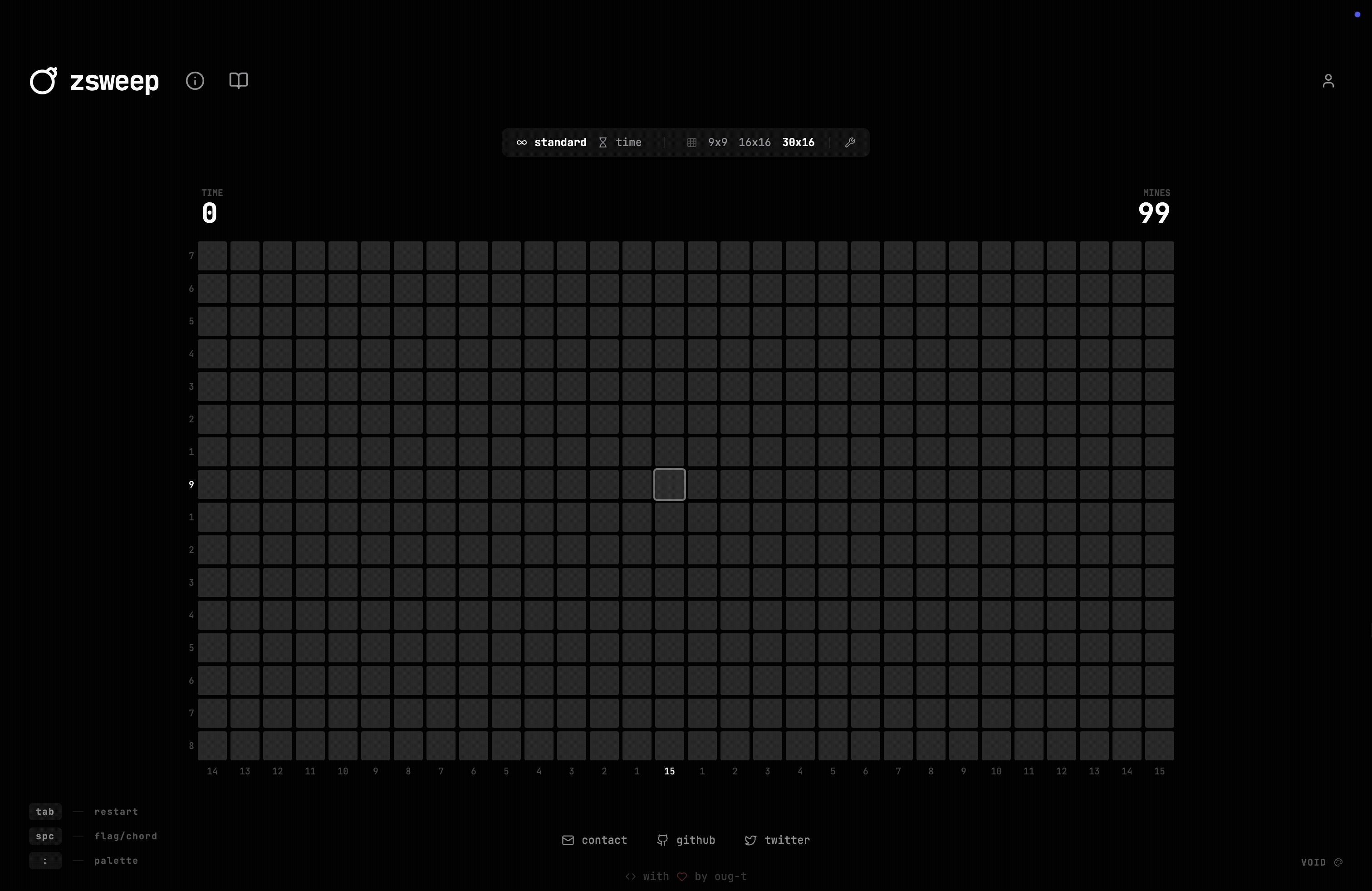Click the zsweep title text
The image size is (1372, 891).
tap(114, 81)
